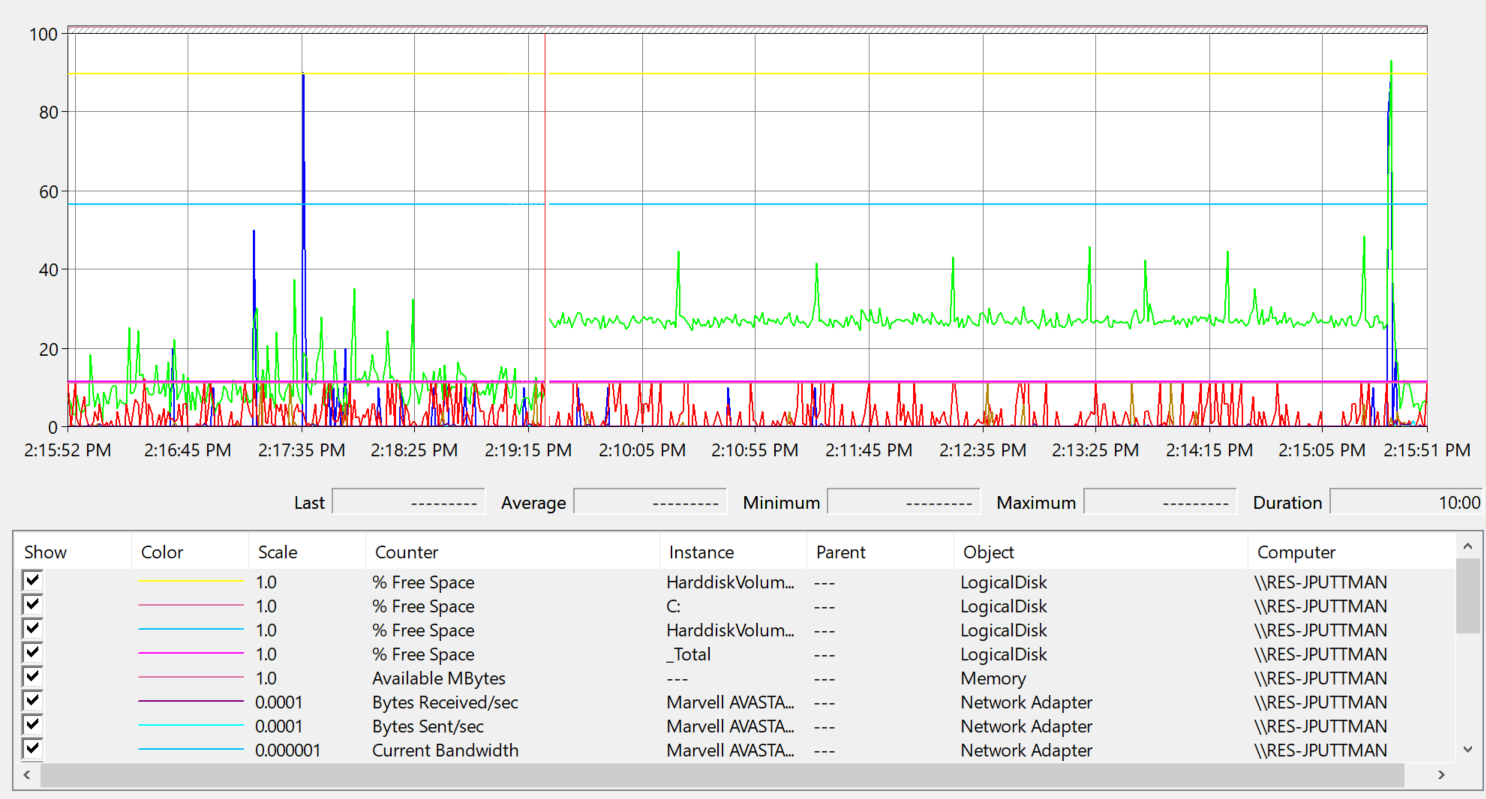Toggle Show checkbox for C: % Free Space
This screenshot has height=799, width=1486.
(x=33, y=605)
